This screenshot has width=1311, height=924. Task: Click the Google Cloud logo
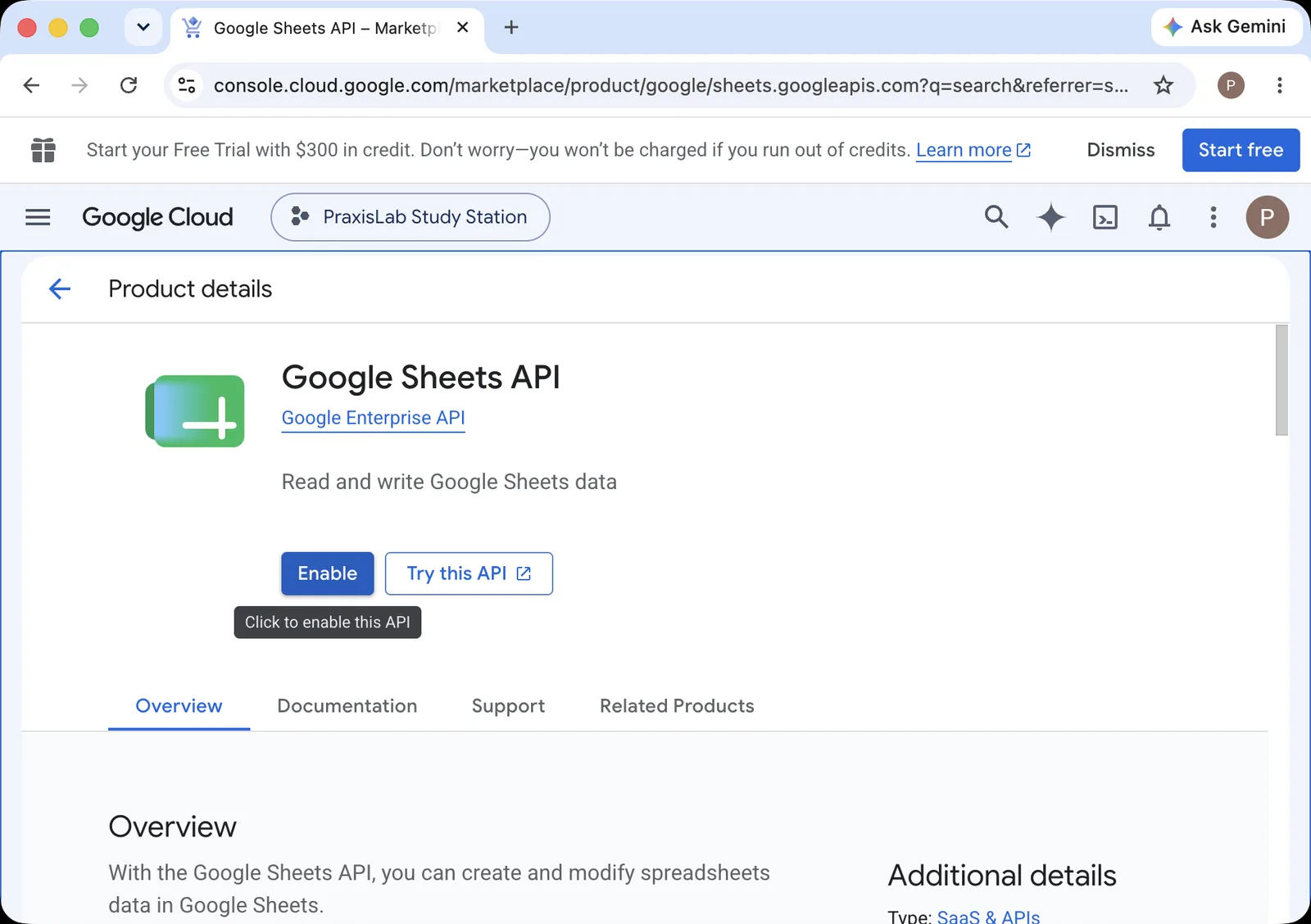coord(158,217)
